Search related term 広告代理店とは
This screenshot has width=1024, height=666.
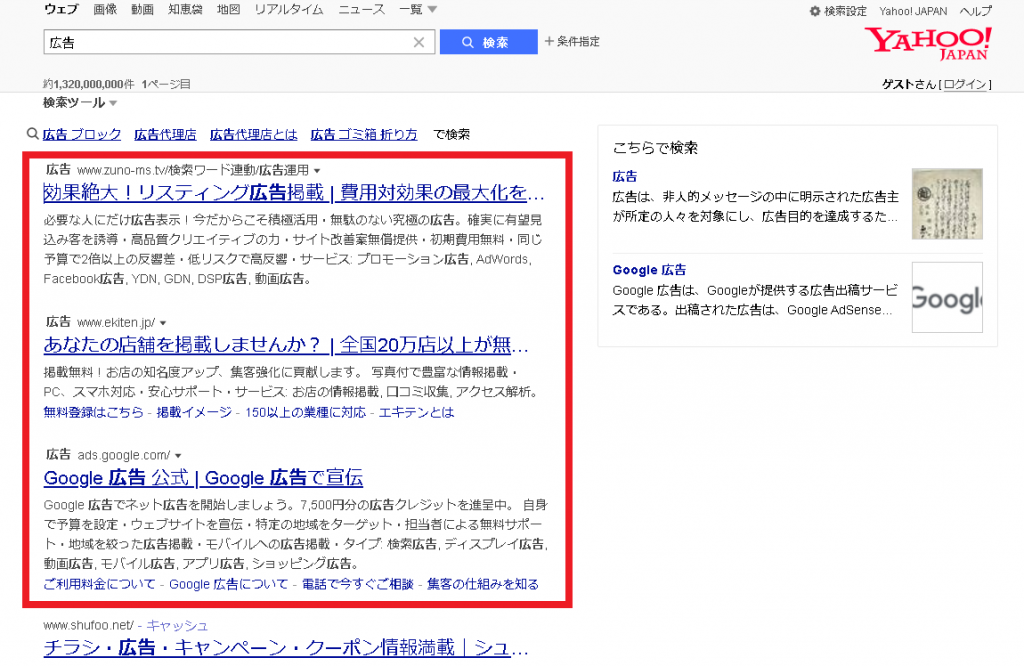[253, 135]
